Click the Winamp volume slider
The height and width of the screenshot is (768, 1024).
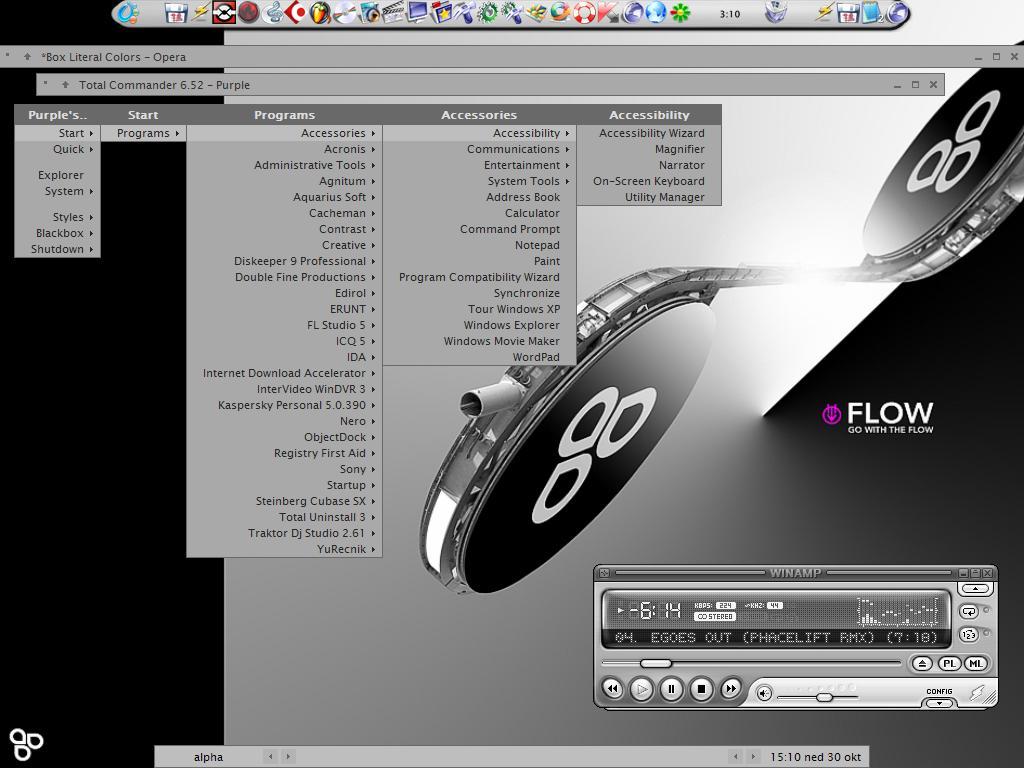(824, 697)
